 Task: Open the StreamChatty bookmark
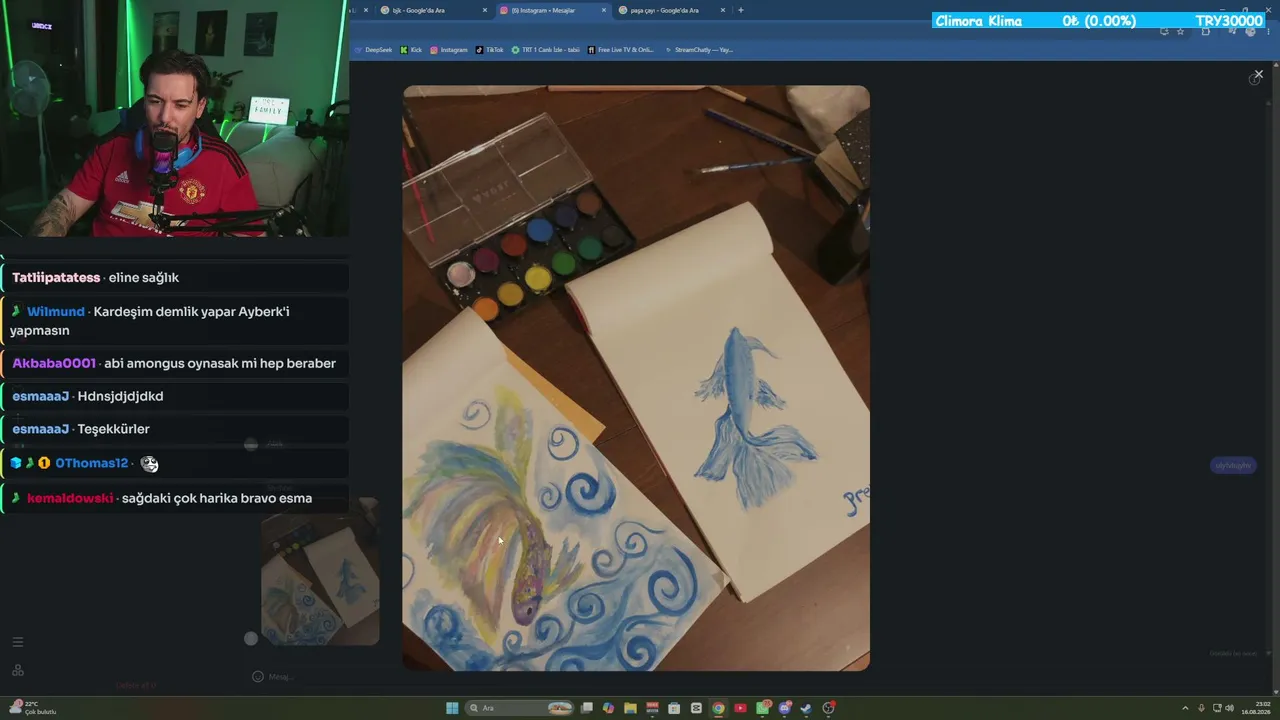pyautogui.click(x=699, y=49)
